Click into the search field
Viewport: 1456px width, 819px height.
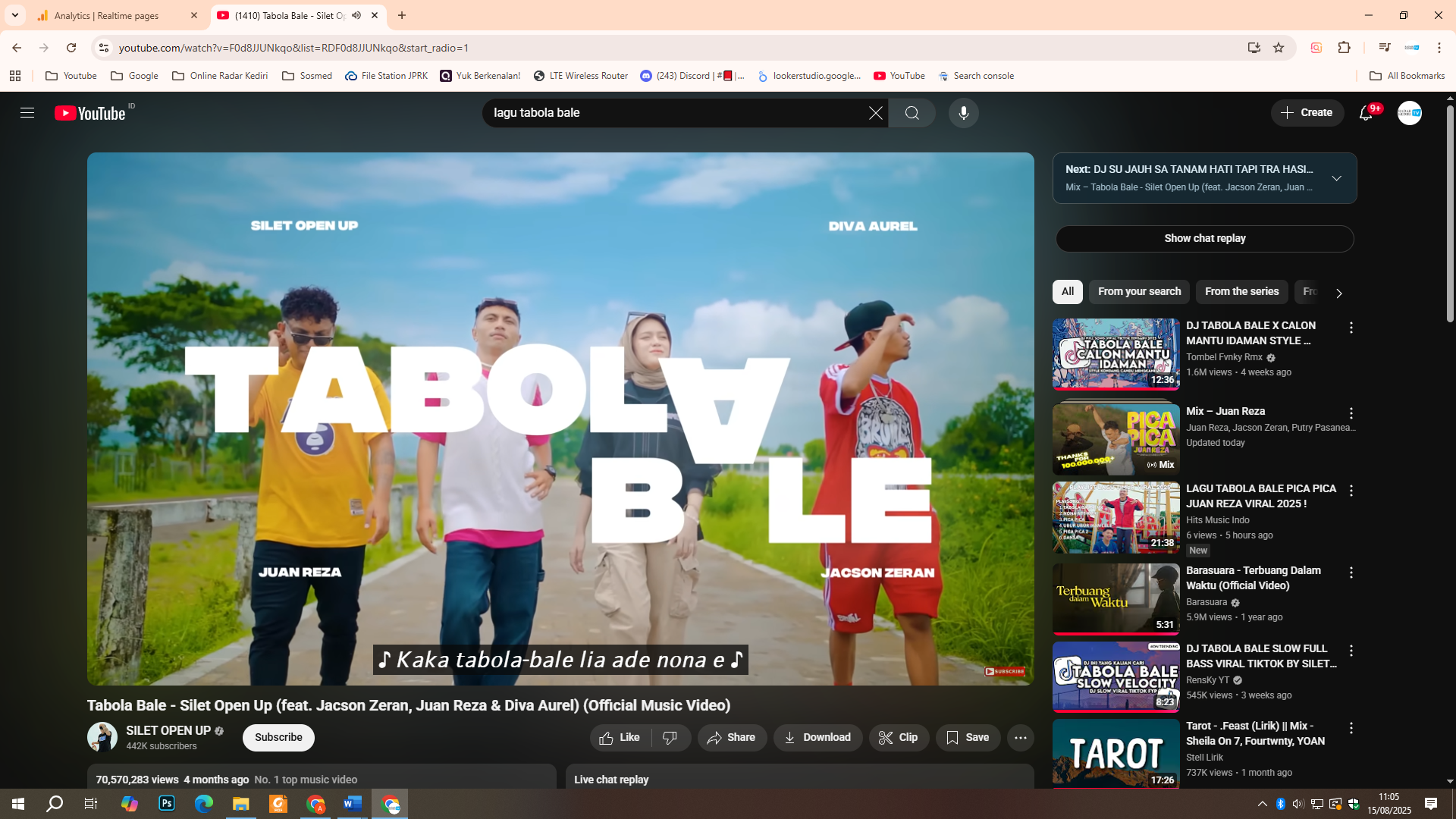pyautogui.click(x=675, y=113)
